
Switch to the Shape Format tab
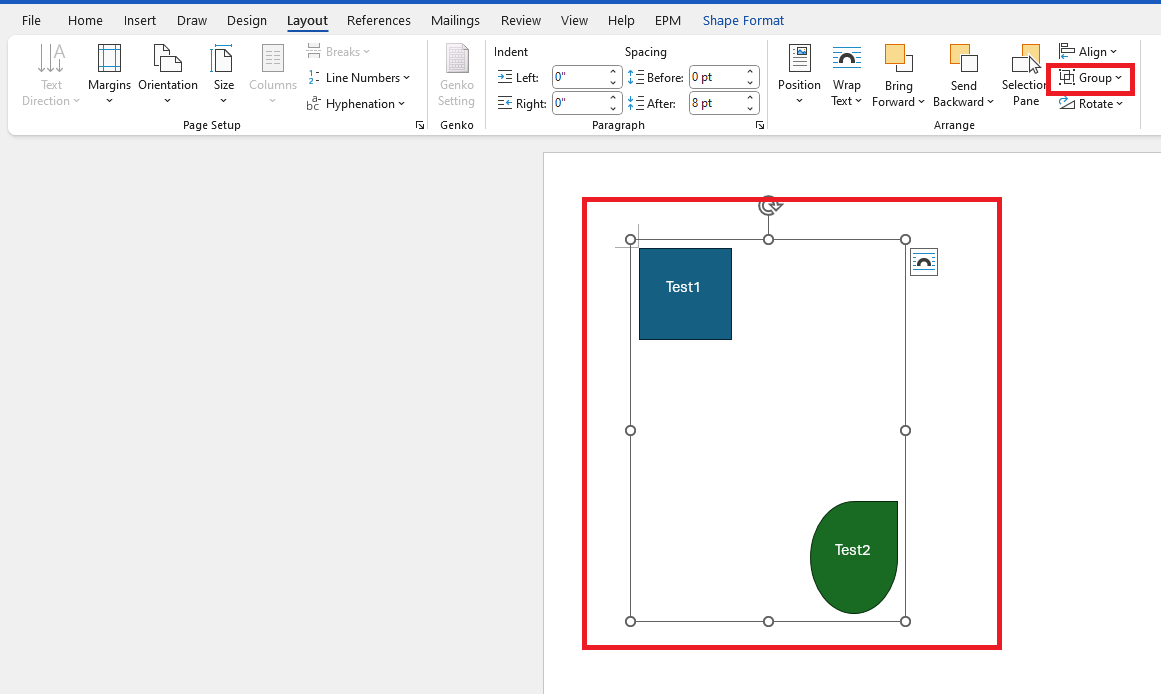(743, 21)
